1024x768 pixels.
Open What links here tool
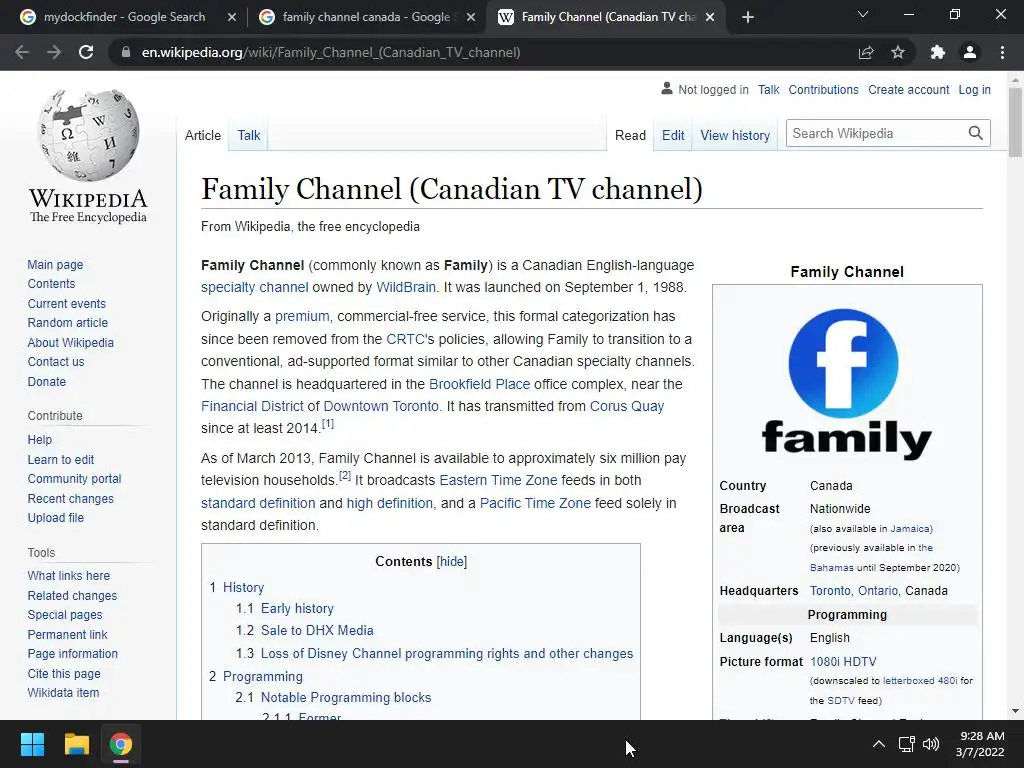(x=69, y=575)
